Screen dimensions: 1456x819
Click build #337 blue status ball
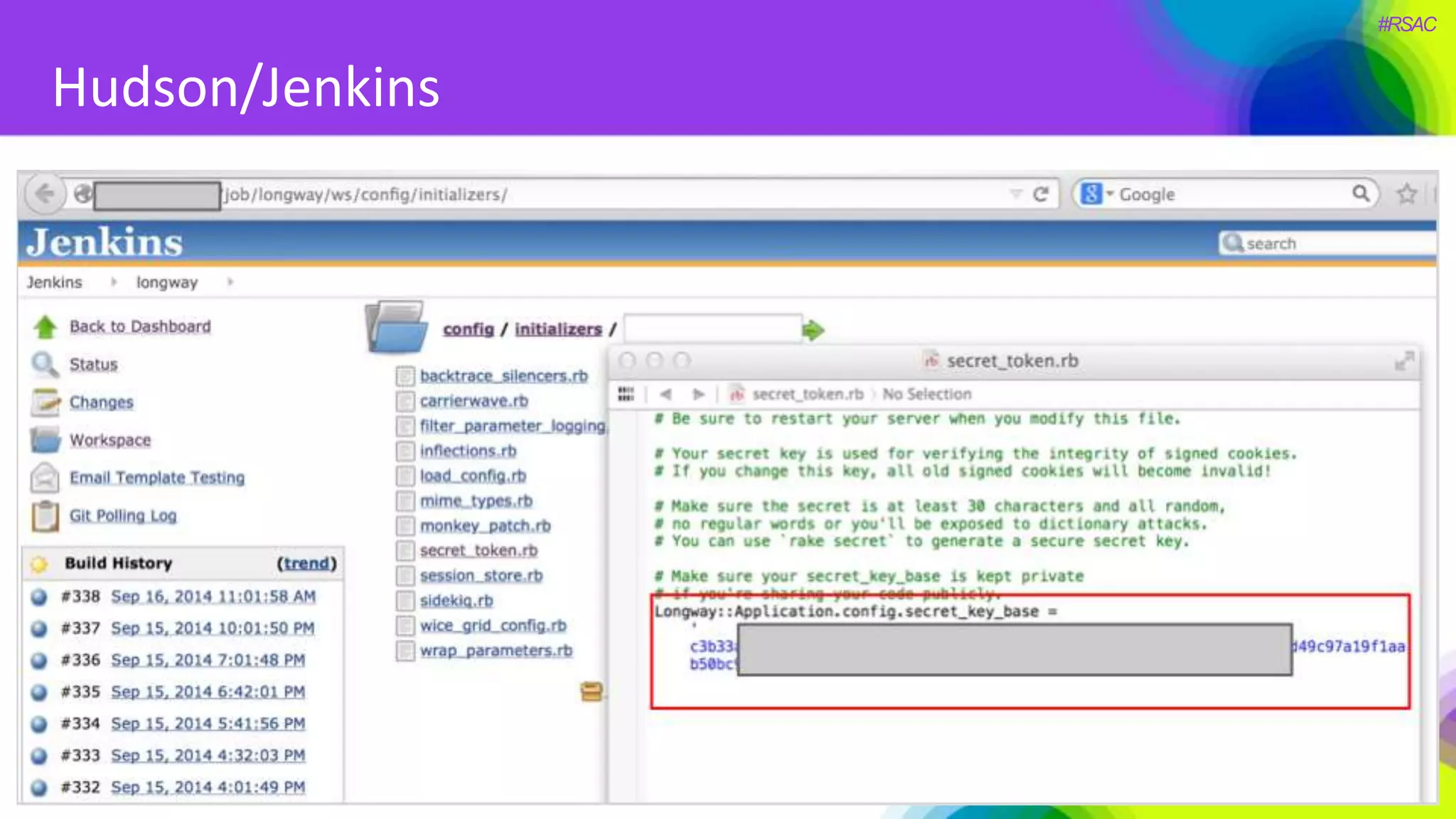pyautogui.click(x=39, y=628)
